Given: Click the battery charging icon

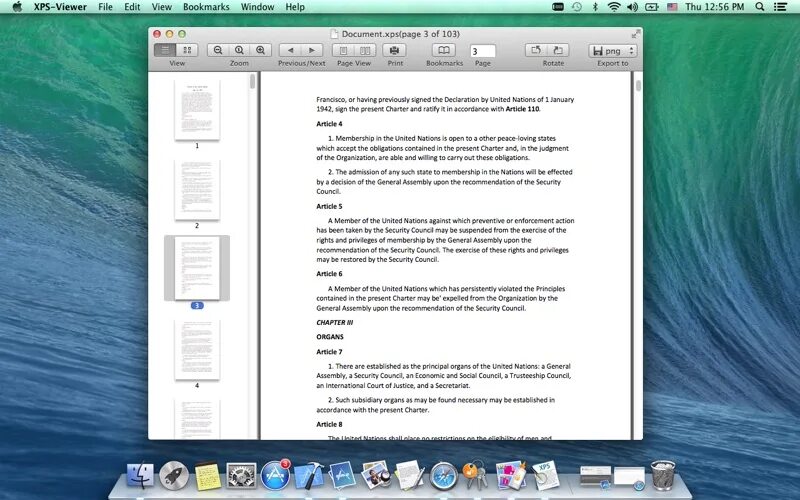Looking at the screenshot, I should (x=652, y=7).
